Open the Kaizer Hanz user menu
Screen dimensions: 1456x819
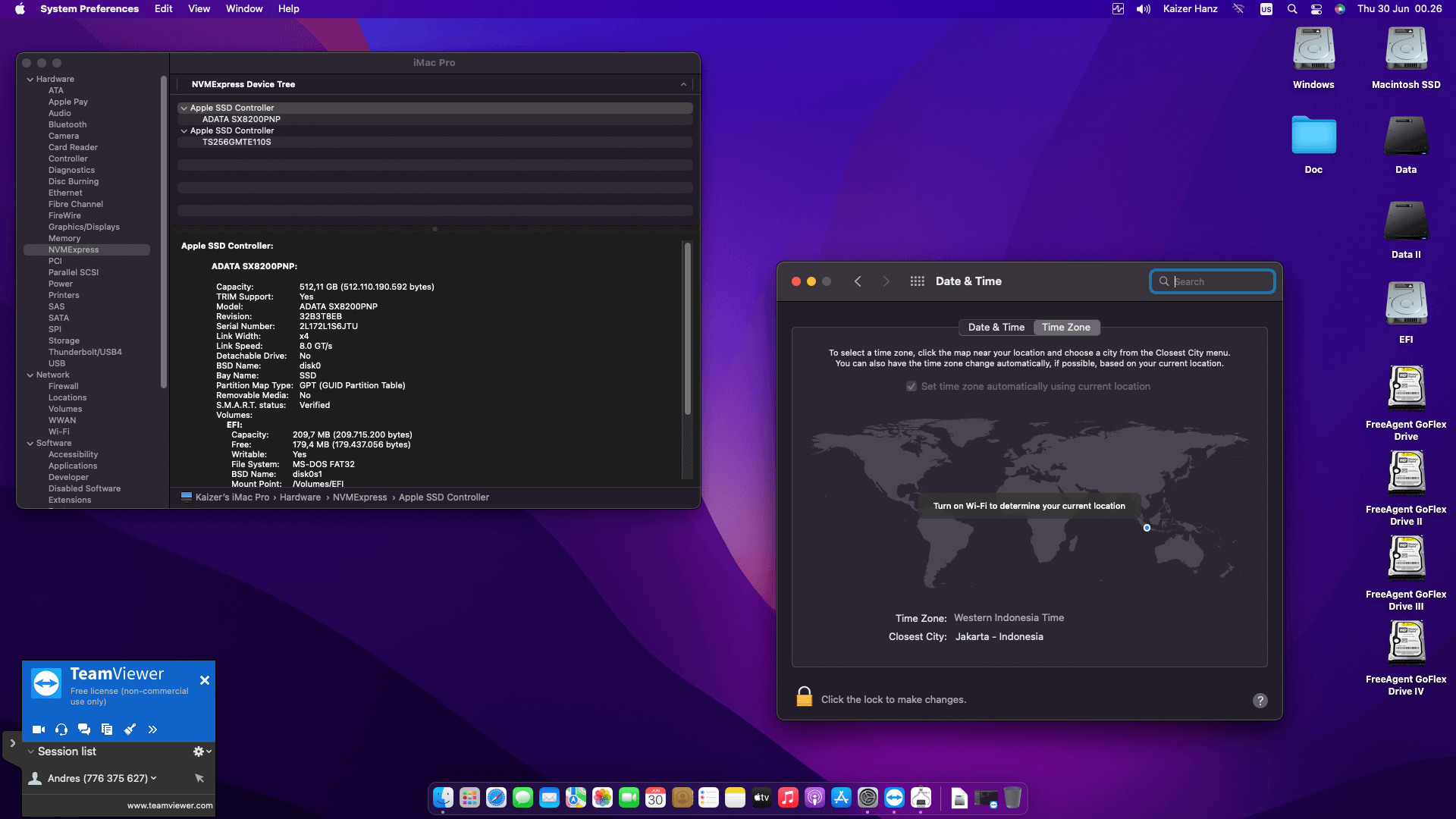click(x=1190, y=9)
